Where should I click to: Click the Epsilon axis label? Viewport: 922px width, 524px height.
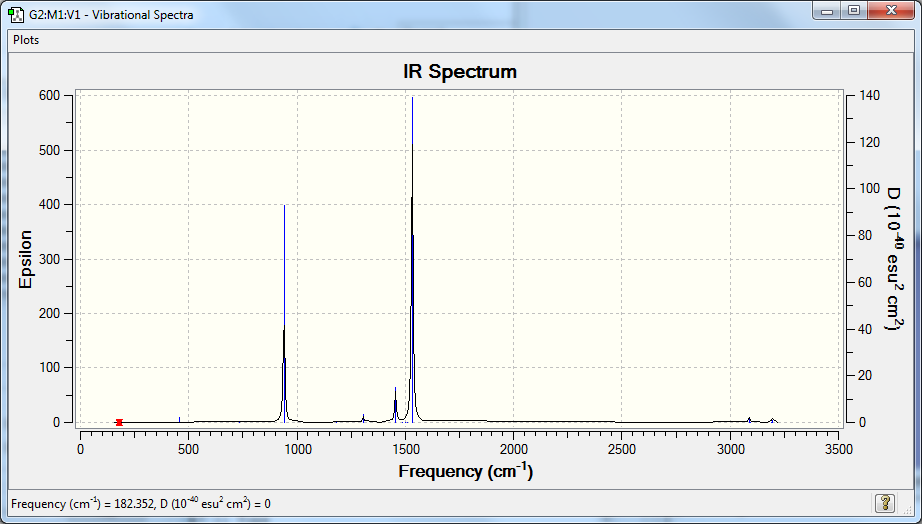[x=25, y=259]
